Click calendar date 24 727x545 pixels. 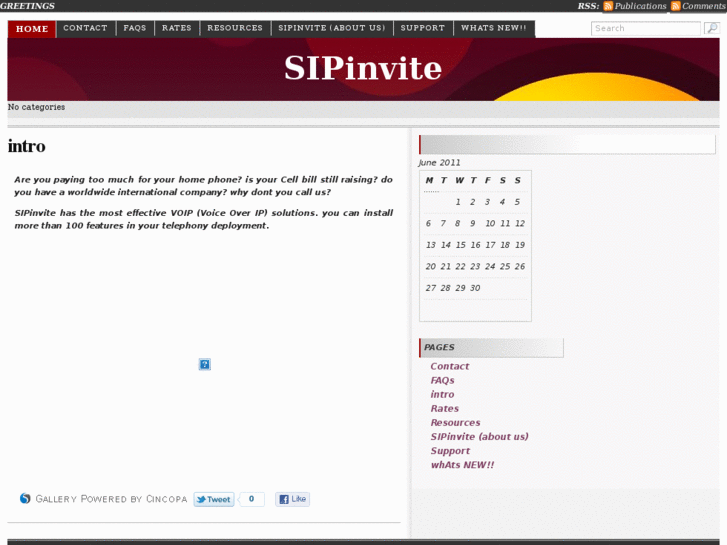[x=490, y=266]
